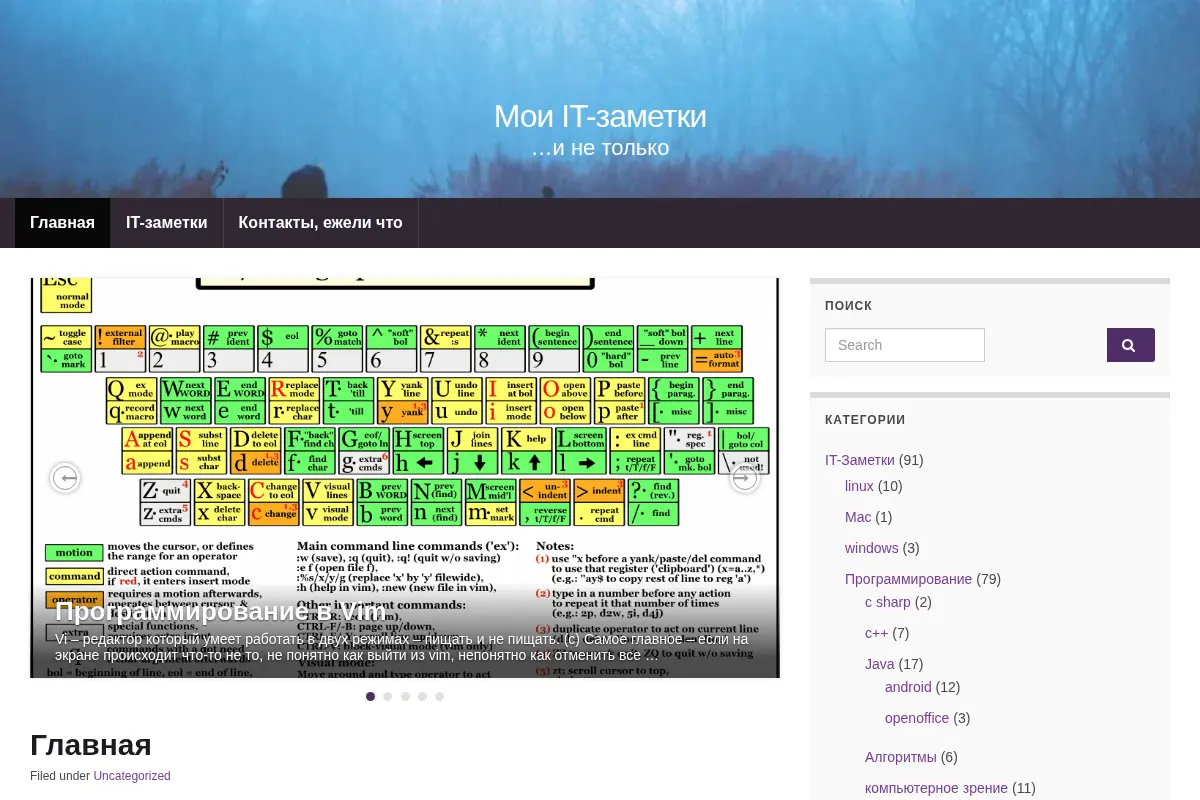The image size is (1200, 800).
Task: Click the previous slide arrow icon
Action: pos(65,478)
